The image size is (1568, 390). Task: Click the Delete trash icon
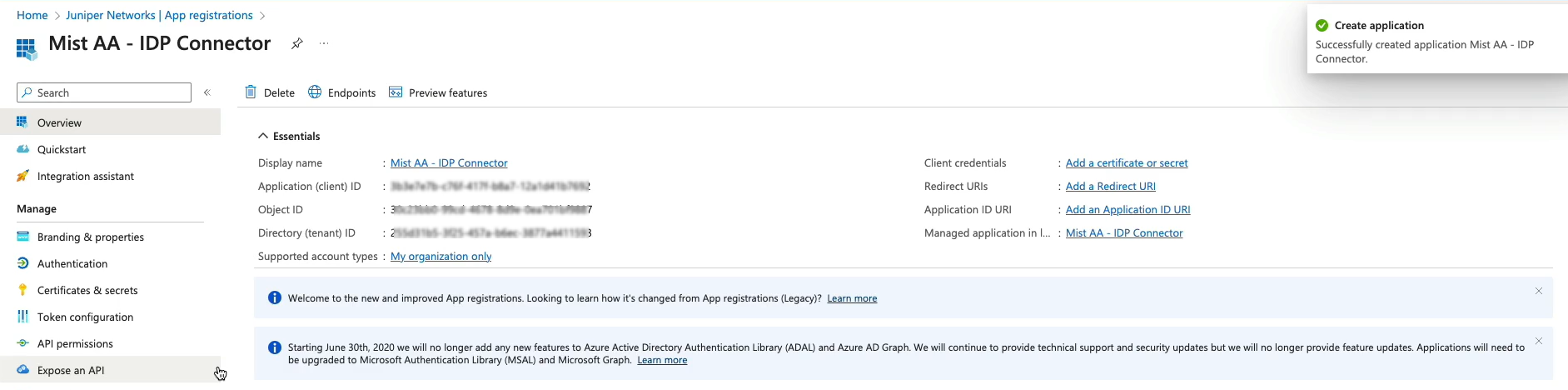click(x=251, y=92)
